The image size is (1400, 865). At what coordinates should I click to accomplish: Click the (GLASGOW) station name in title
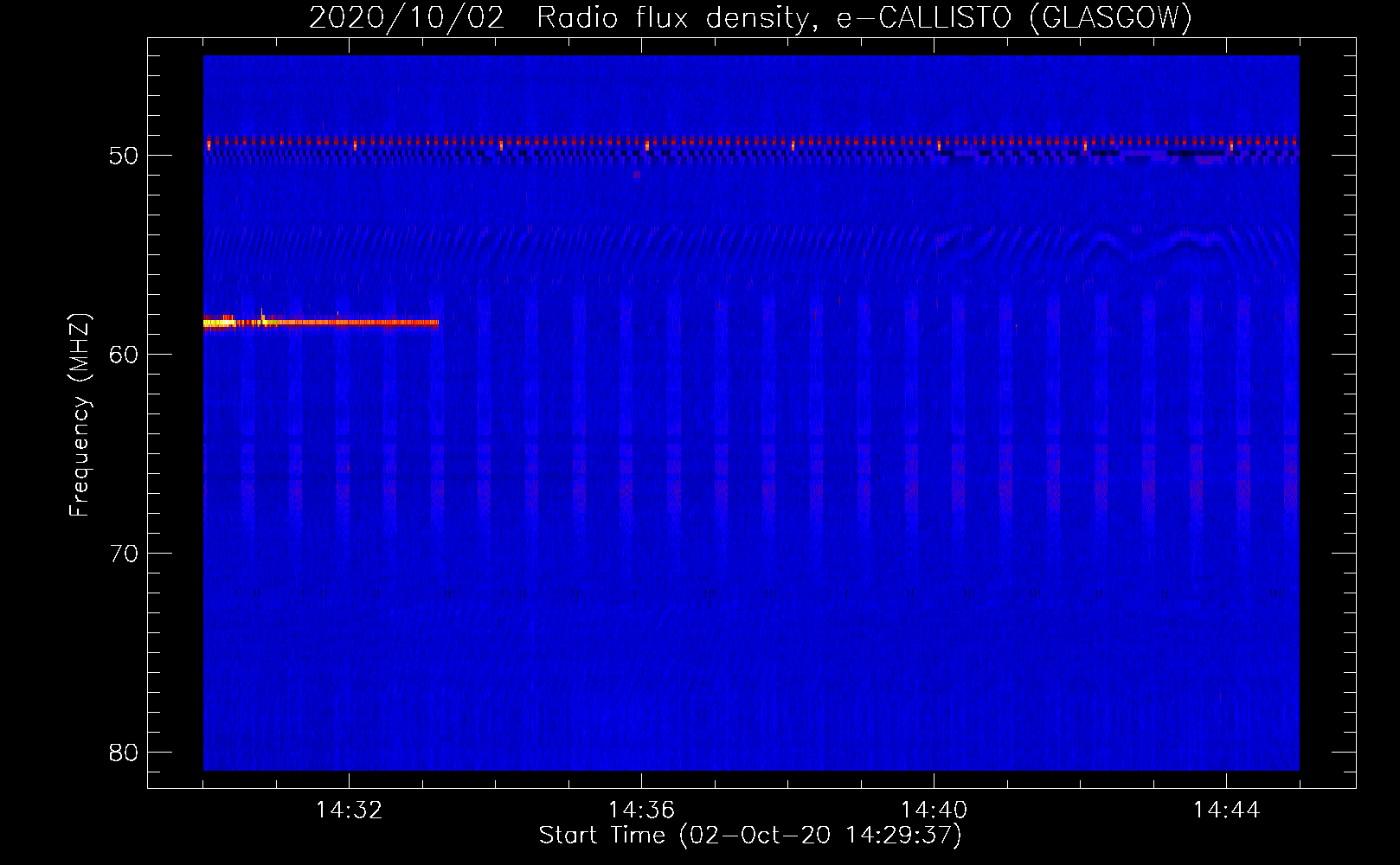(1110, 17)
